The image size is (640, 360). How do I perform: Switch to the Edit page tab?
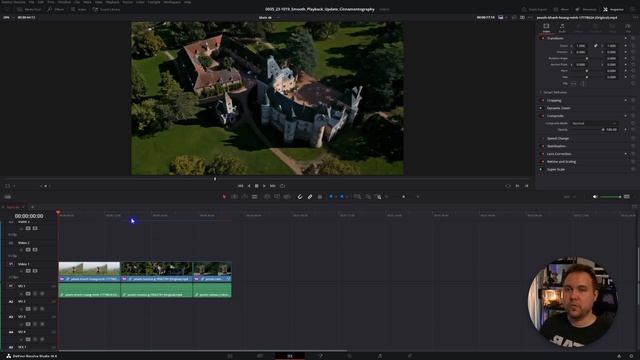[290, 356]
